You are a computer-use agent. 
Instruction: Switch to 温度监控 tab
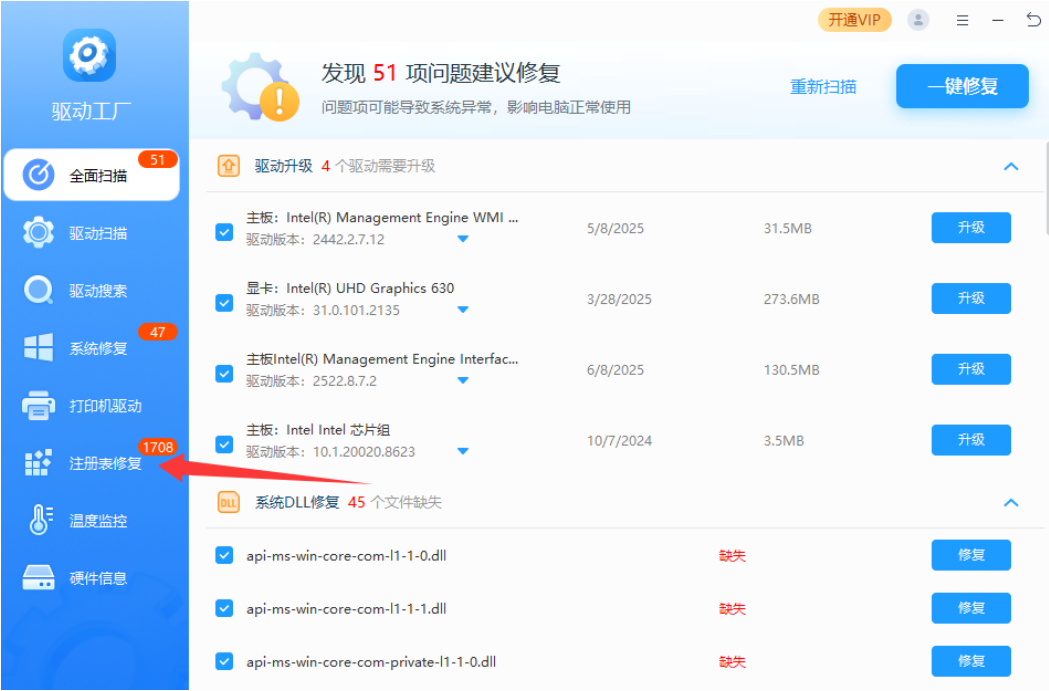click(x=92, y=520)
